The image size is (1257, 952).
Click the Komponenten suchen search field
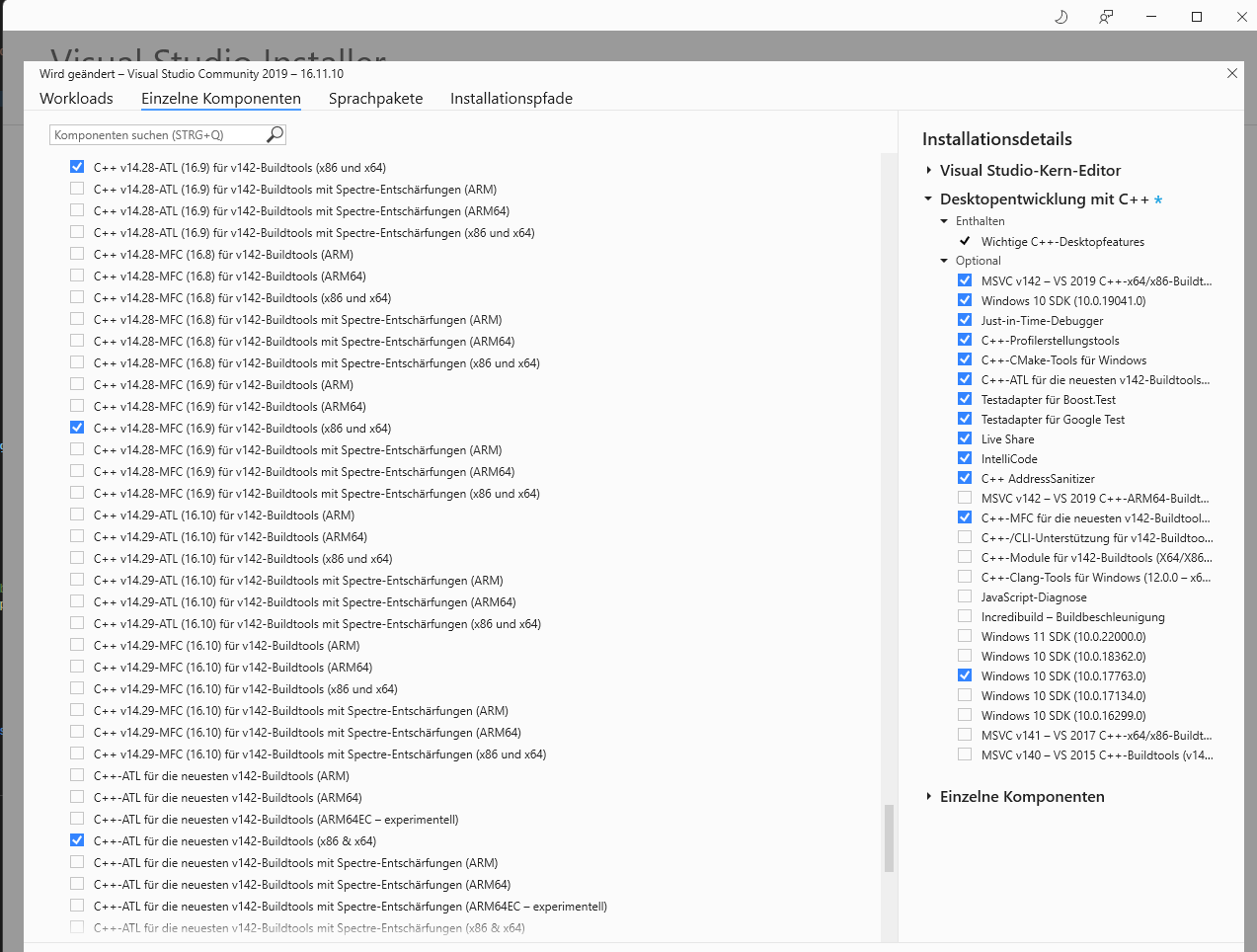click(x=158, y=133)
